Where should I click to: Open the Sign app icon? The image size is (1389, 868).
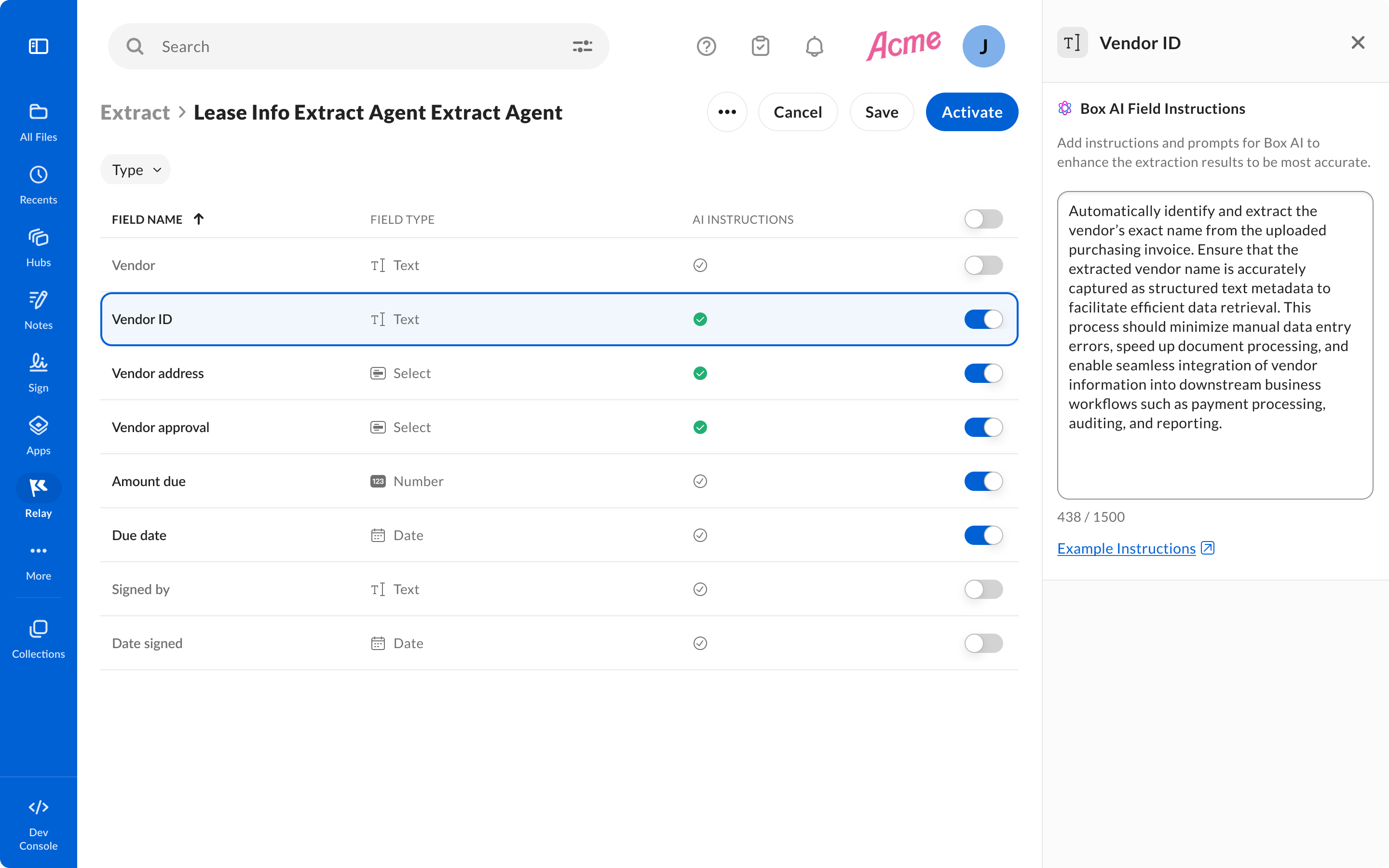tap(39, 373)
